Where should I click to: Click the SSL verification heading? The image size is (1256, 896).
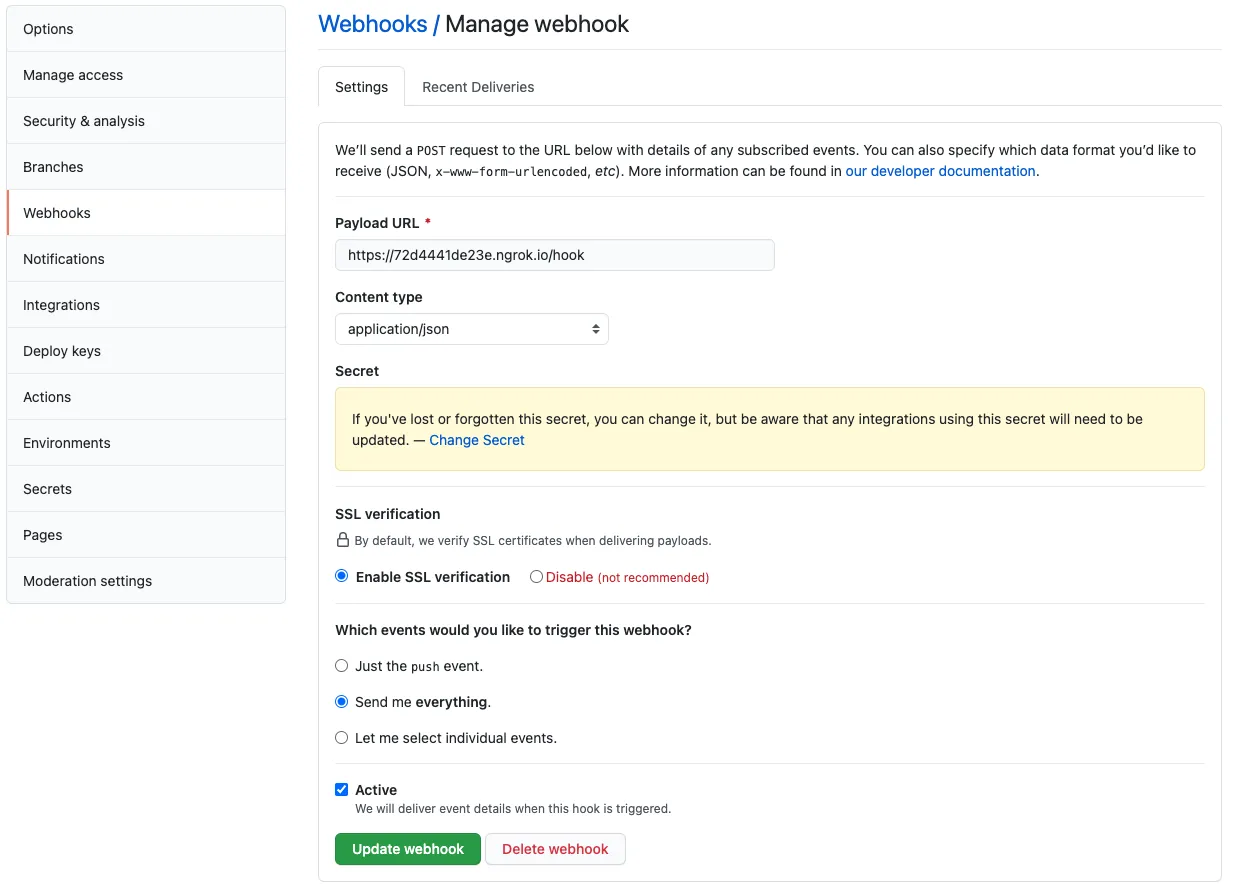388,514
